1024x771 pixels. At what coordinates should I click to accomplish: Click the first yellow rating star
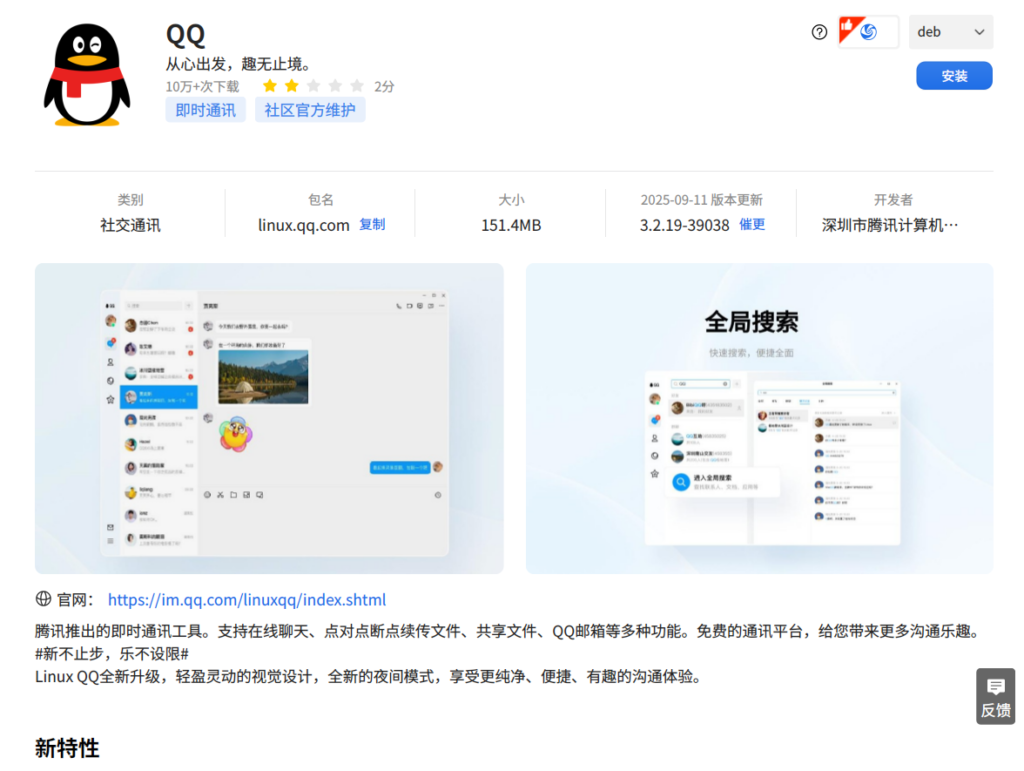(270, 86)
